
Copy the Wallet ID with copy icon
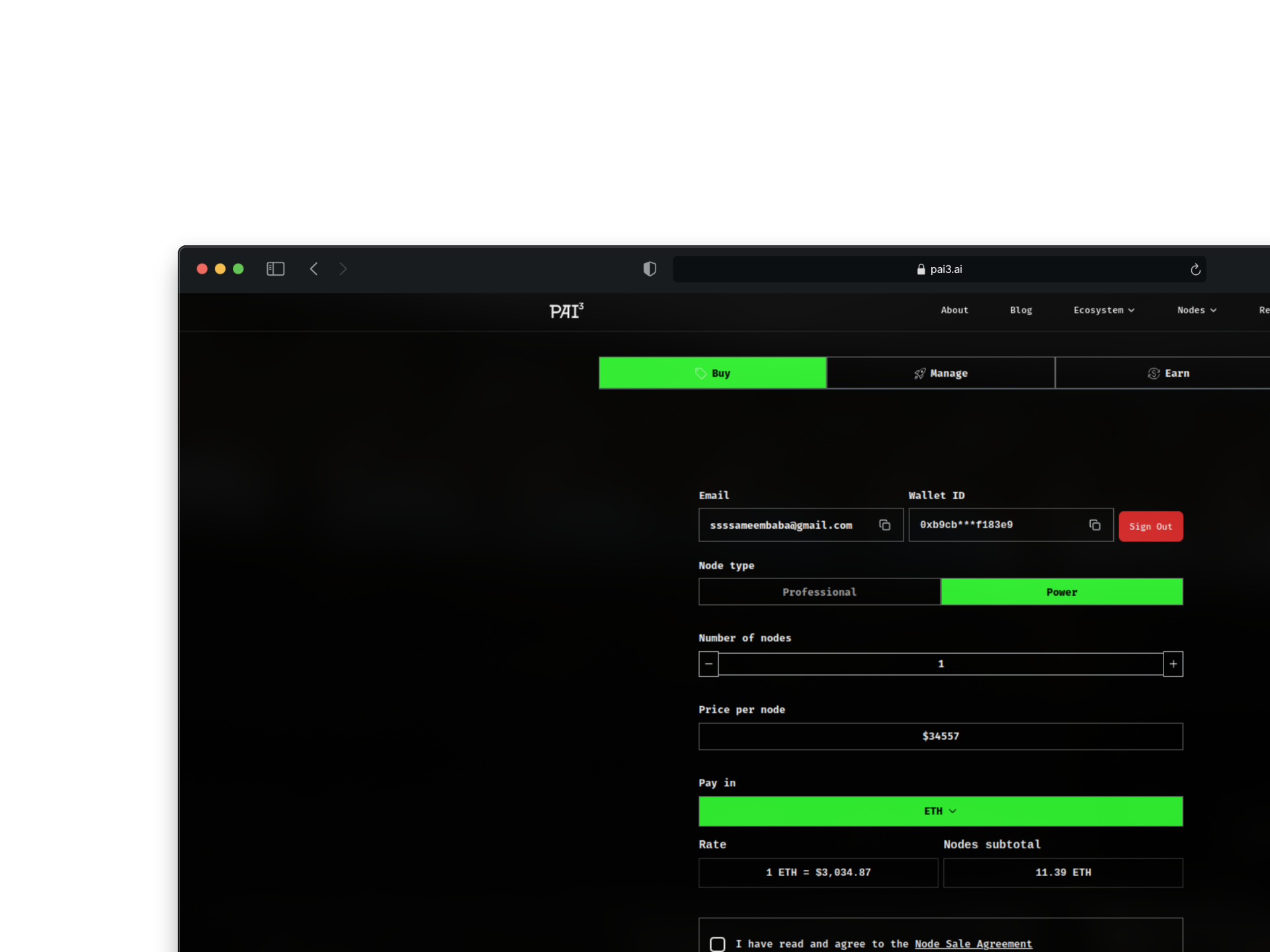1095,525
